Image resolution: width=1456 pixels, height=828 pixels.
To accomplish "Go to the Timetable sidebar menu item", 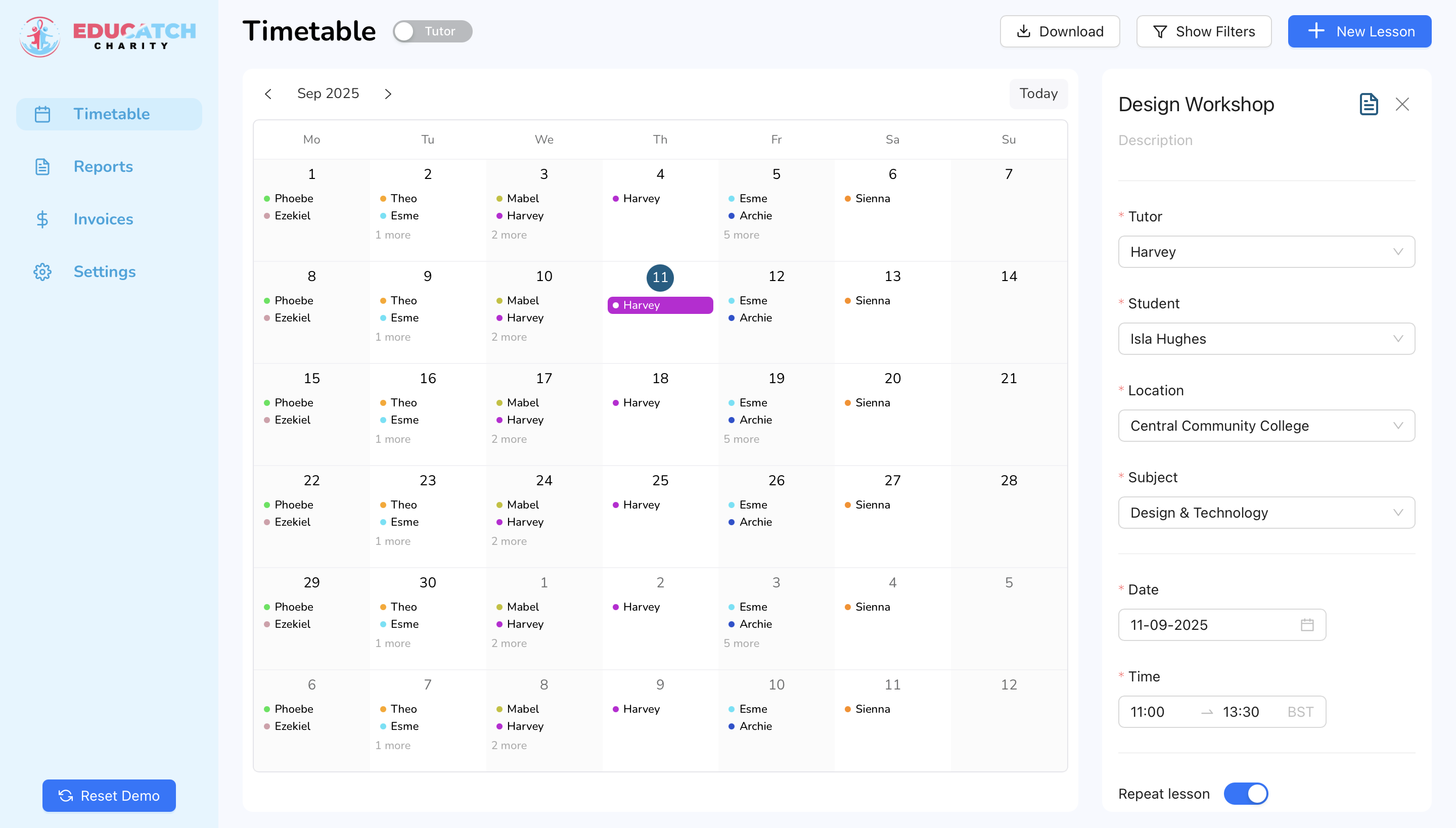I will pos(109,114).
